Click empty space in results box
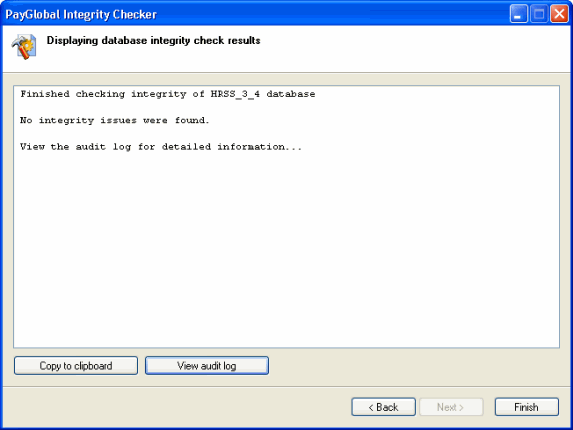 286,248
